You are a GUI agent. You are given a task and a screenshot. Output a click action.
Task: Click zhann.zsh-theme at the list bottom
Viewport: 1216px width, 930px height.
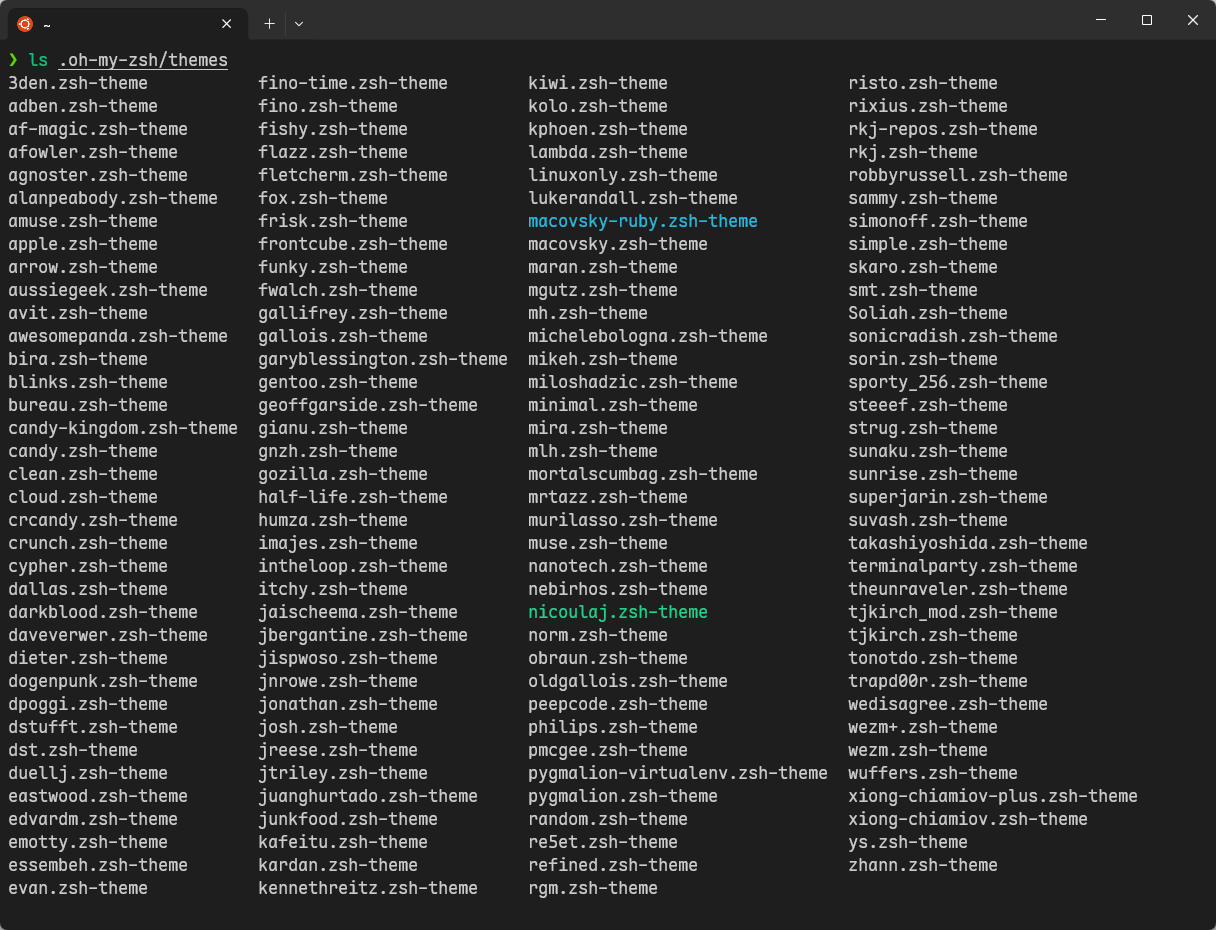922,865
